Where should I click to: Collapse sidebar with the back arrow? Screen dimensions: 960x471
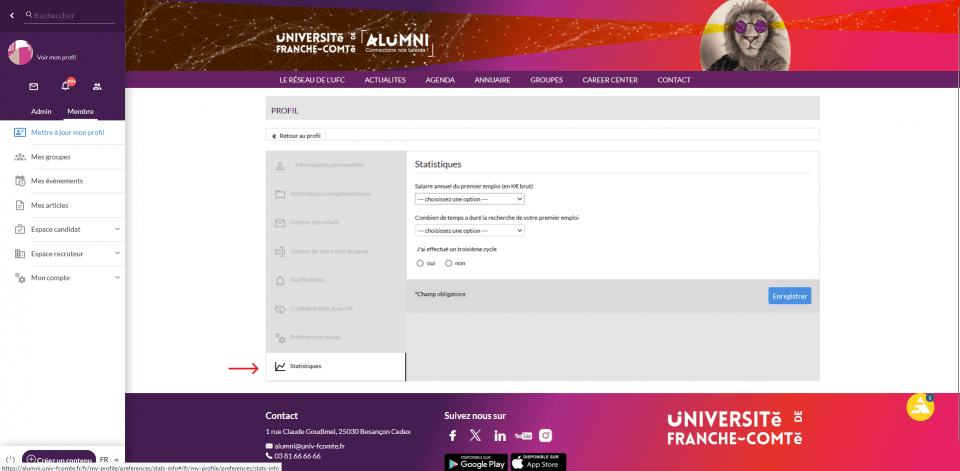[x=11, y=15]
